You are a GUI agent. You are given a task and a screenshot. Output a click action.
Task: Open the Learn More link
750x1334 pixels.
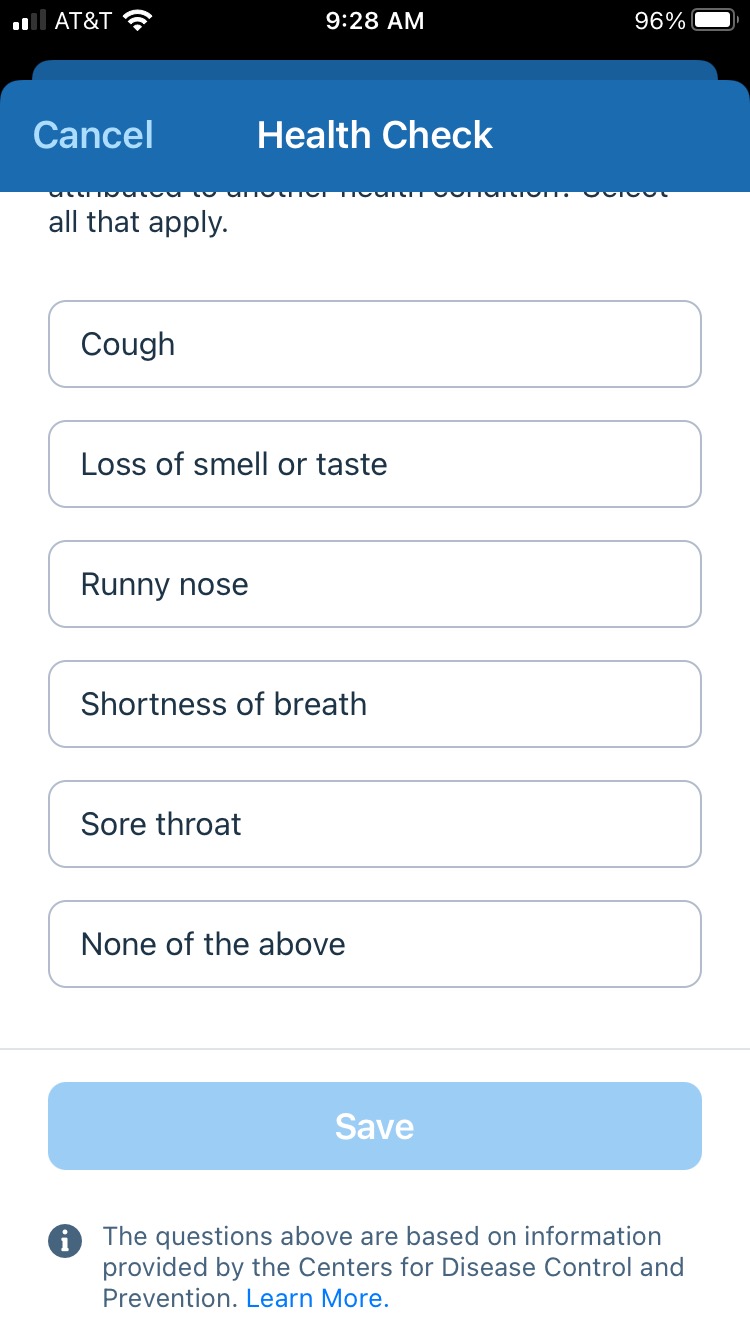317,1298
